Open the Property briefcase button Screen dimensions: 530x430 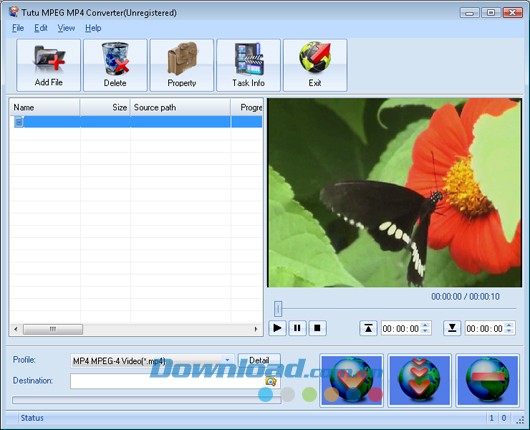(x=182, y=65)
